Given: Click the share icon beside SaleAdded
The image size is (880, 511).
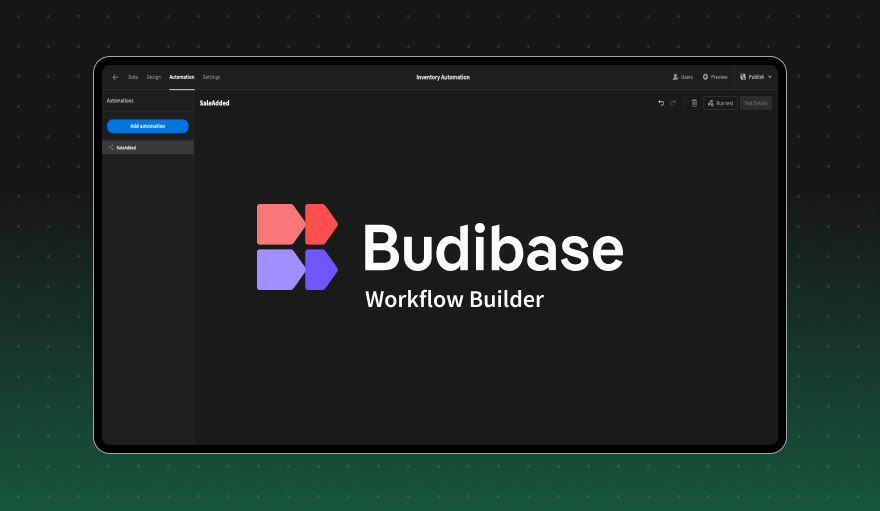Looking at the screenshot, I should [111, 148].
